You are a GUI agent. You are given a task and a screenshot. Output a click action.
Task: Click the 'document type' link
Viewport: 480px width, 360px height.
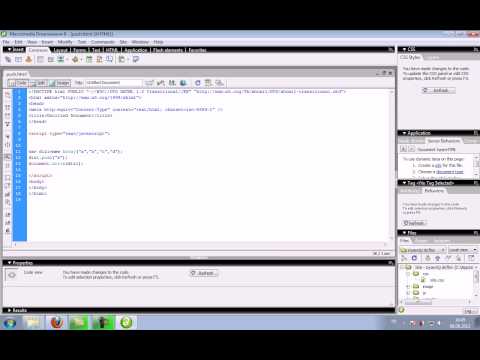(x=450, y=172)
